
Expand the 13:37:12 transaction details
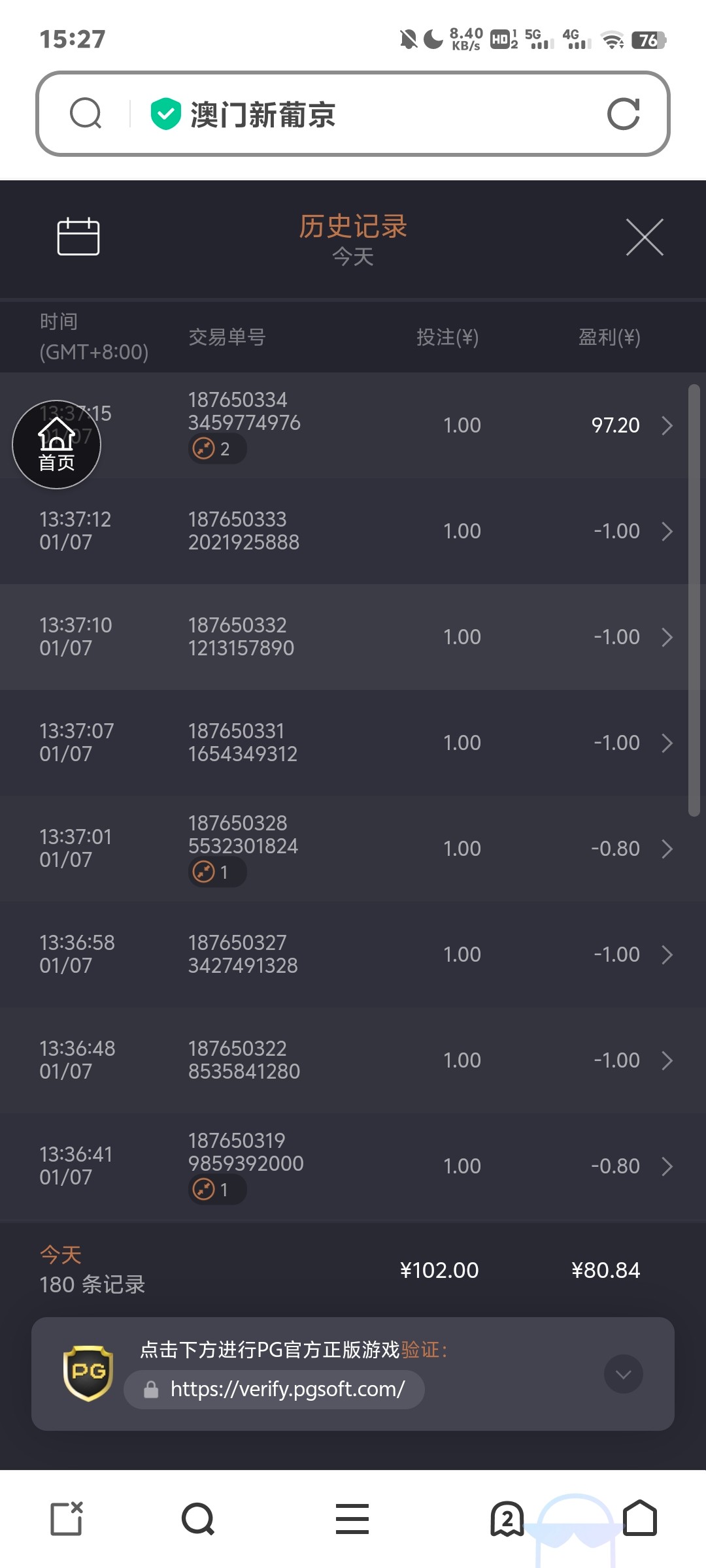click(x=667, y=531)
